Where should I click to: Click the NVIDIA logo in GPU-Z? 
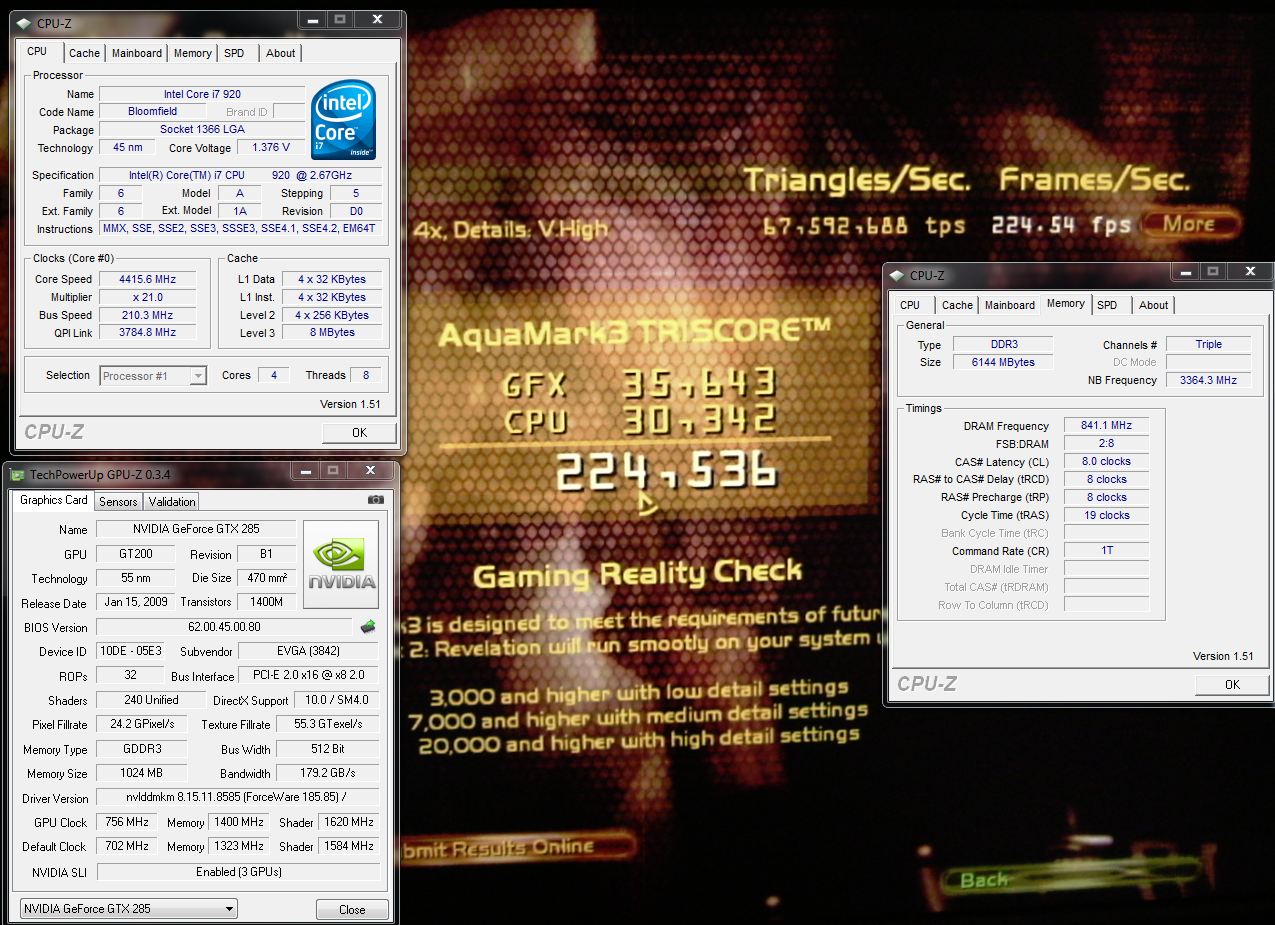pyautogui.click(x=341, y=565)
